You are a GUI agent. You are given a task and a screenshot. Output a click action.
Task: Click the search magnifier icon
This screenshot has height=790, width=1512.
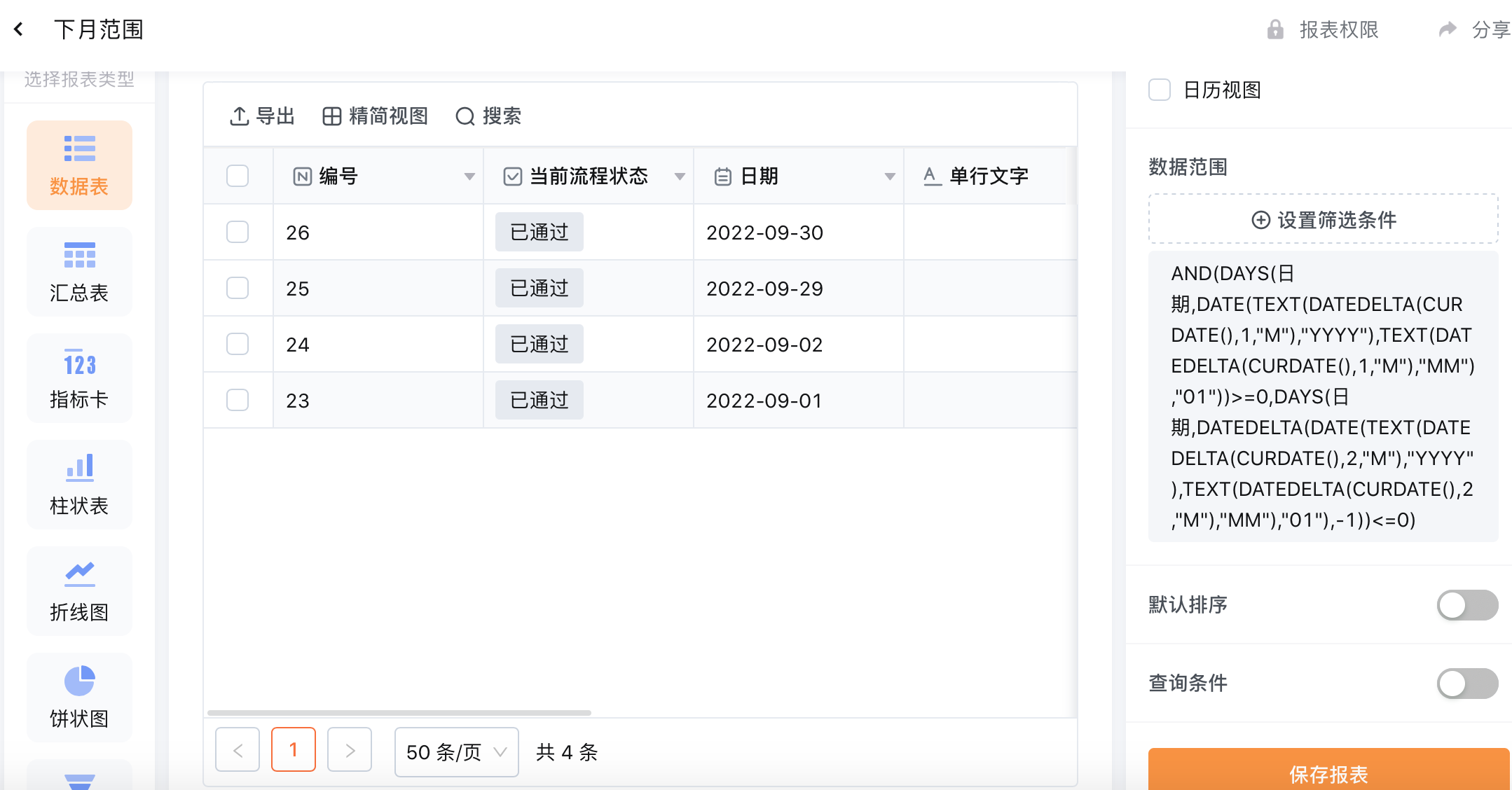(465, 116)
